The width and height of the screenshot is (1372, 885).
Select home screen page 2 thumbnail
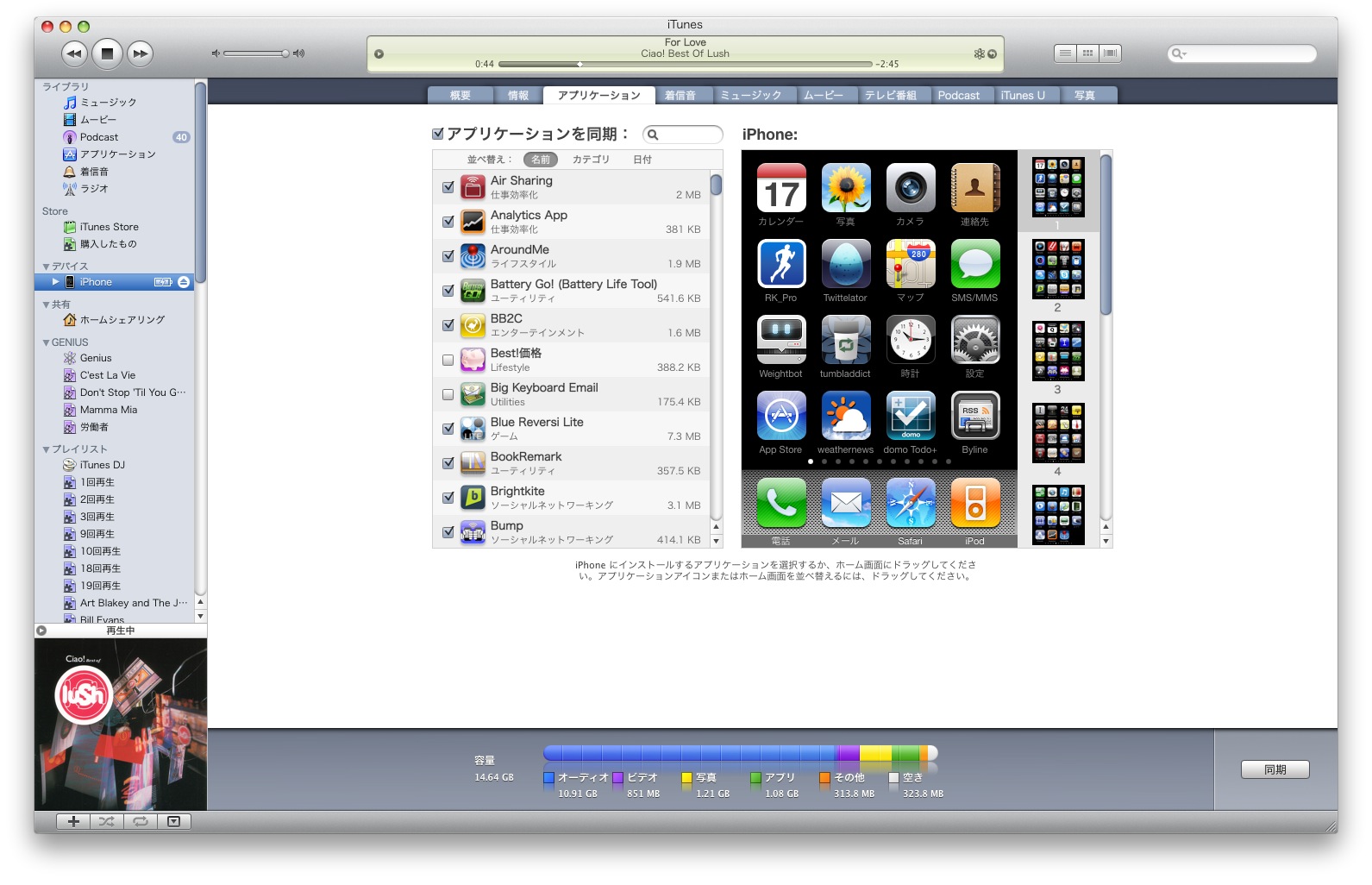tap(1058, 269)
